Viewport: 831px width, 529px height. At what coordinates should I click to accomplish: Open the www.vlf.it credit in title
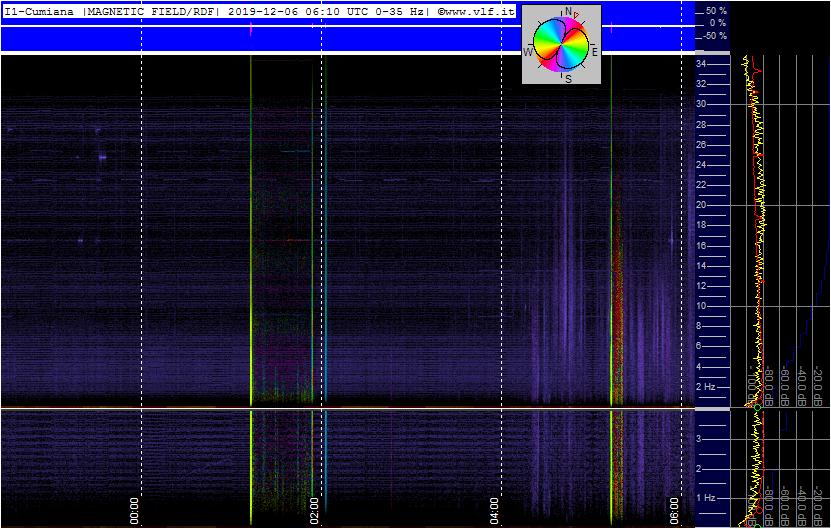(x=475, y=12)
